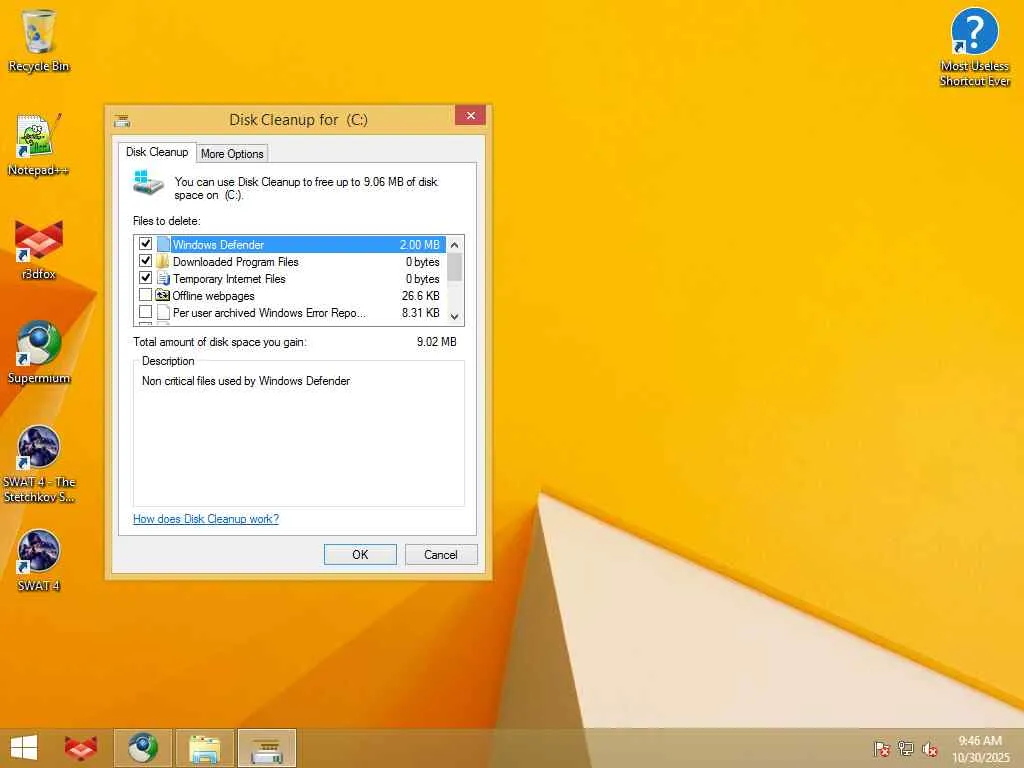Image resolution: width=1024 pixels, height=768 pixels.
Task: Click the Cancel button
Action: coord(441,554)
